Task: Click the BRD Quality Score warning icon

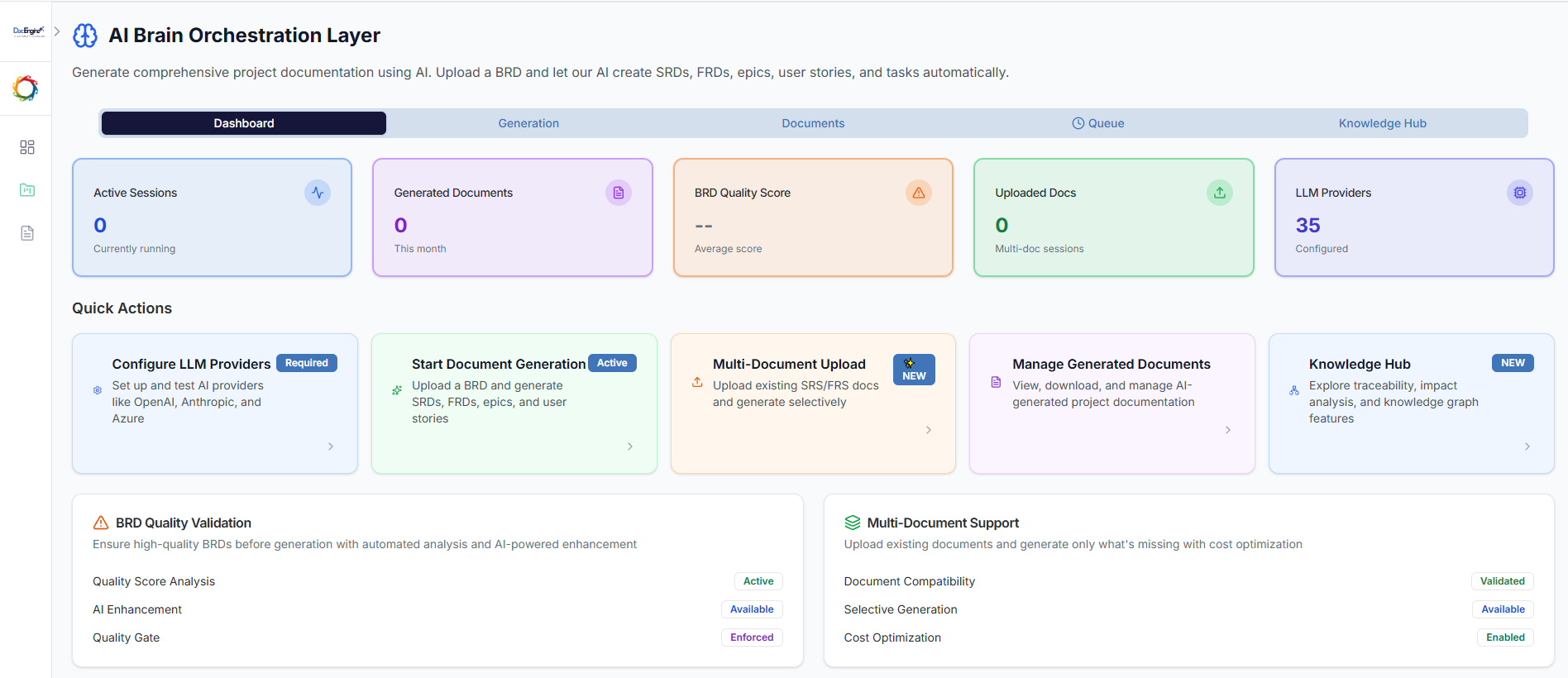Action: (x=919, y=193)
